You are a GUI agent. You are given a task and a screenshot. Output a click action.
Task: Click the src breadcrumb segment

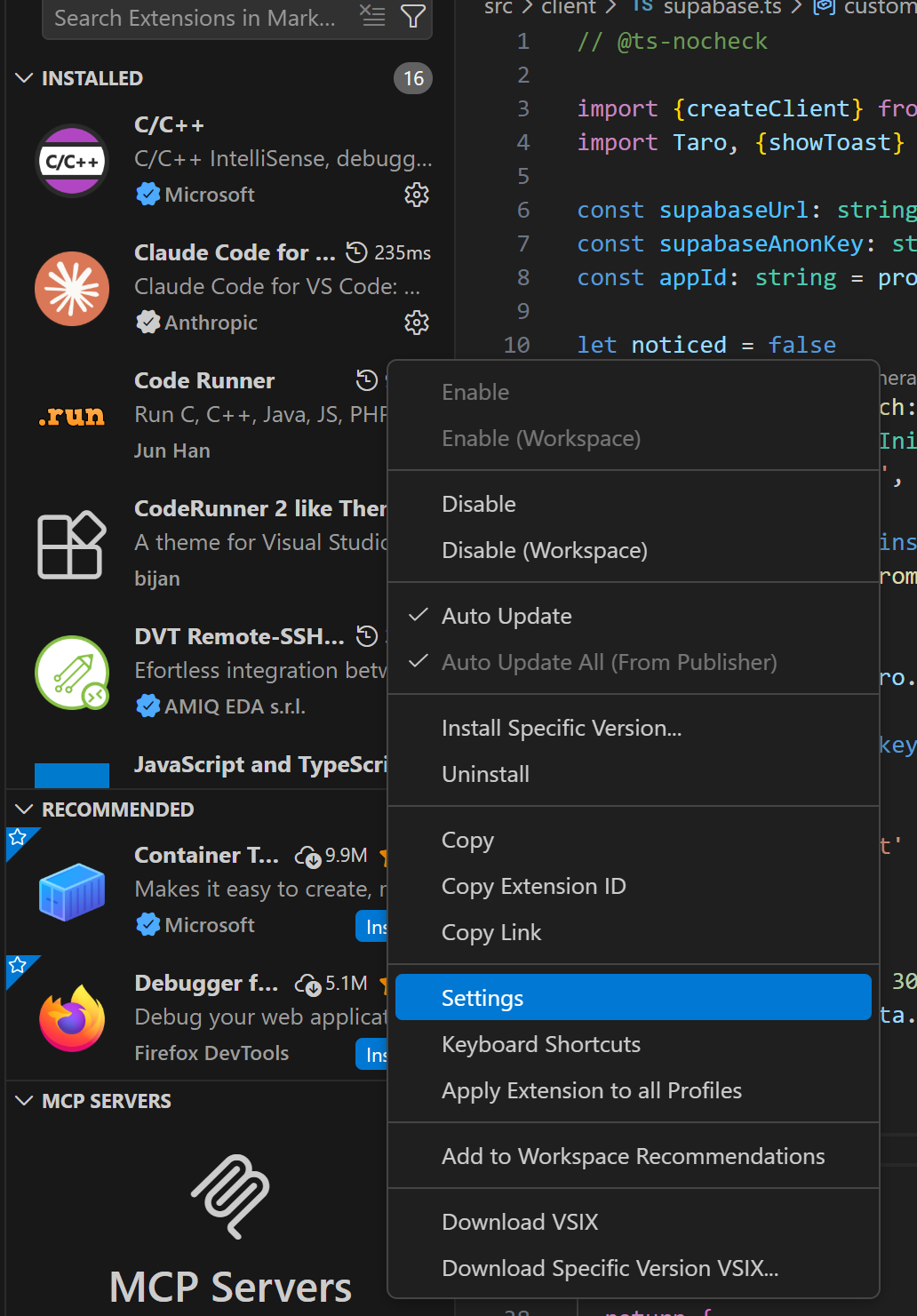pyautogui.click(x=498, y=7)
